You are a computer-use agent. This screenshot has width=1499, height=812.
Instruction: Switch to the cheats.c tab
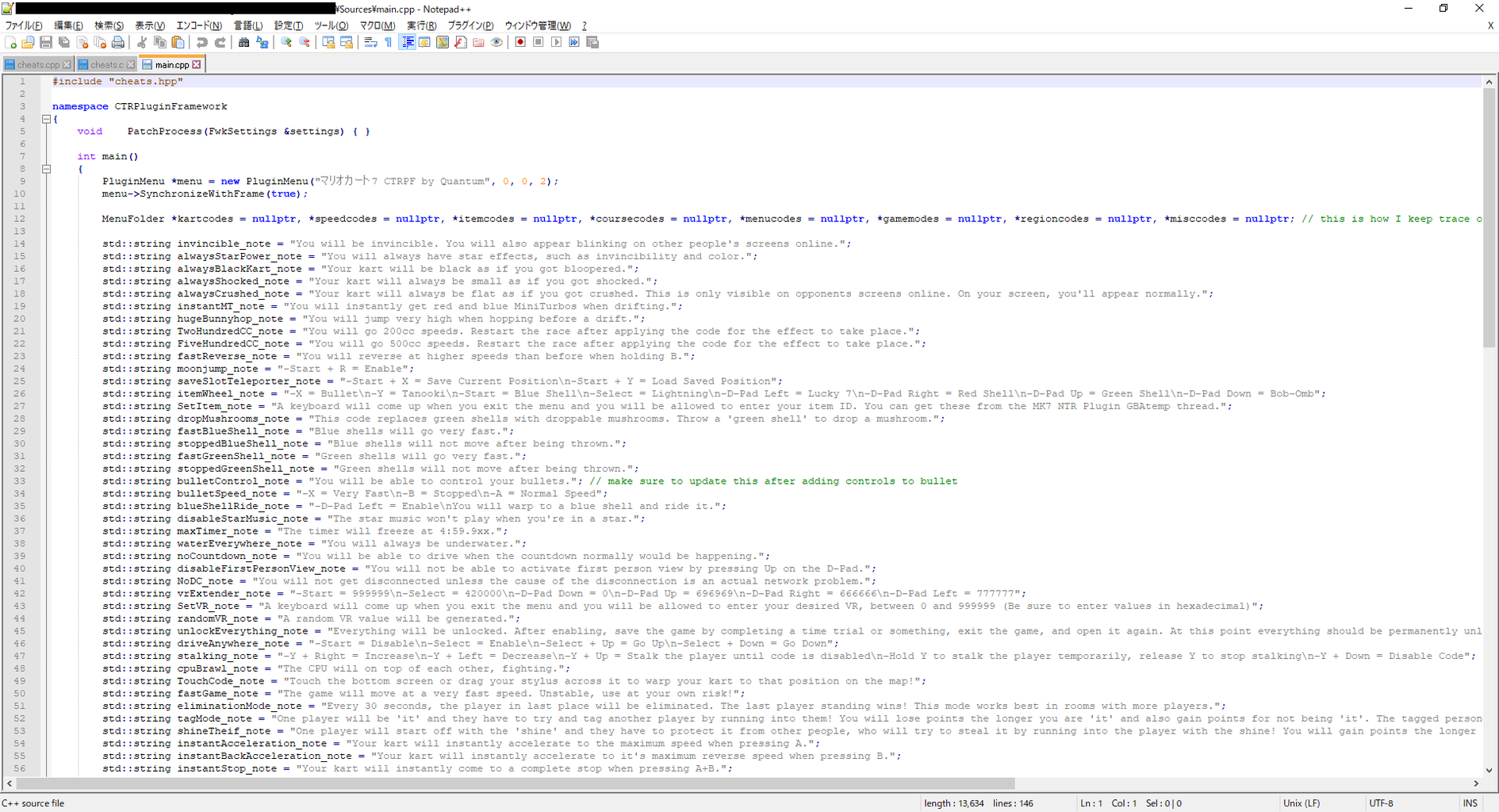click(107, 65)
